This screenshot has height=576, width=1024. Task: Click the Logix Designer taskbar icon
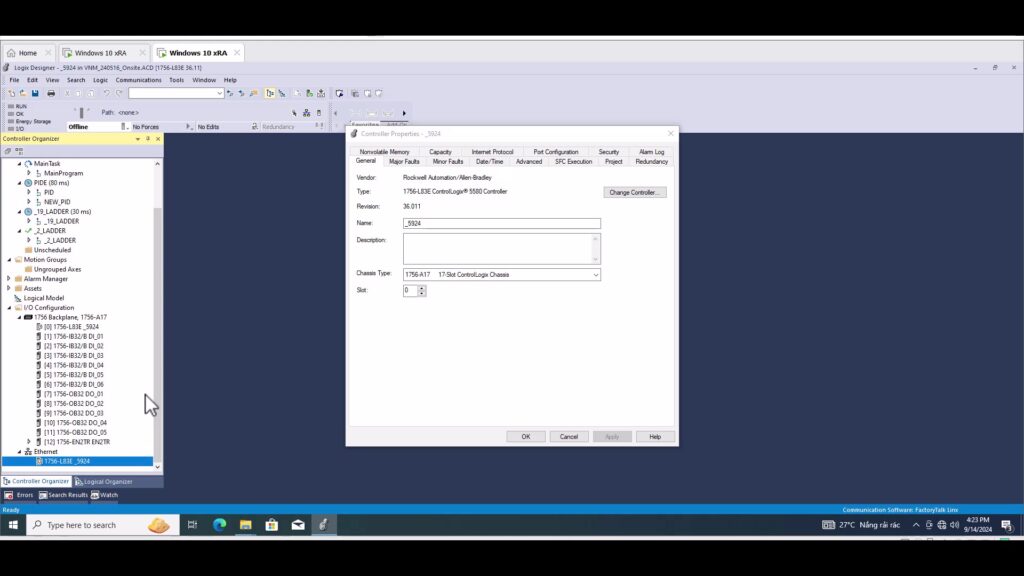pos(323,525)
